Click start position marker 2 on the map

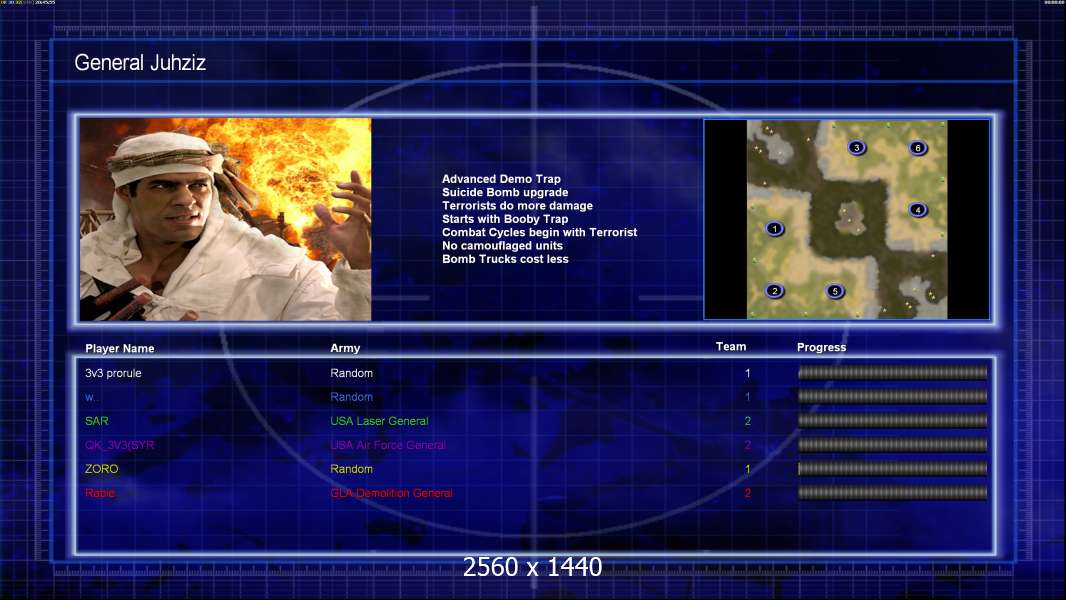coord(774,291)
